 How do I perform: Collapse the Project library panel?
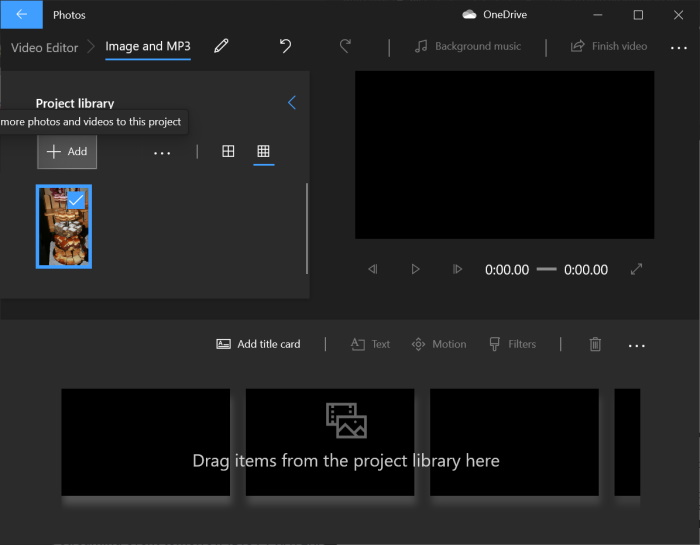292,103
